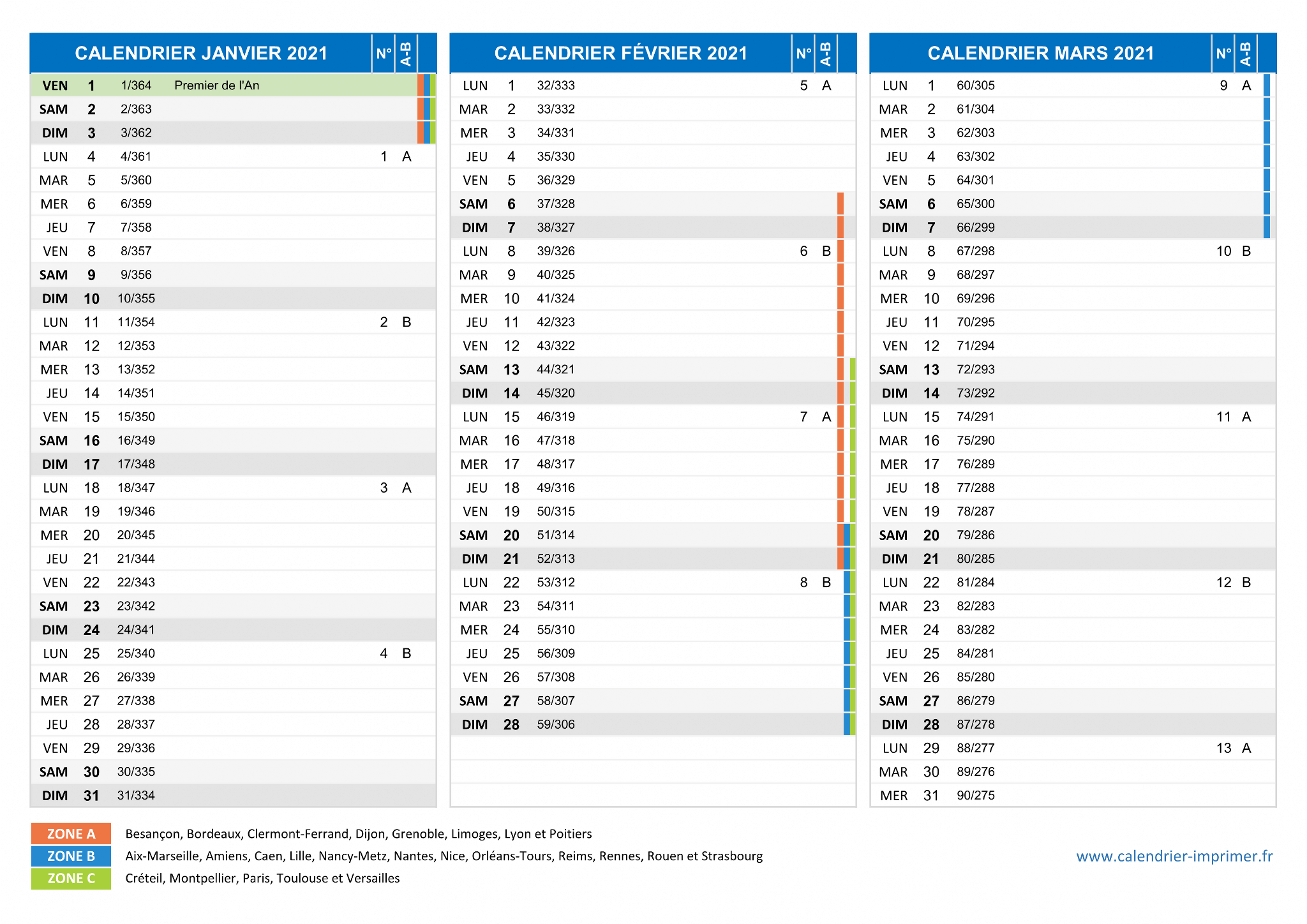This screenshot has width=1307, height=924.
Task: Select February row SAM 20 (51/314)
Action: [653, 535]
